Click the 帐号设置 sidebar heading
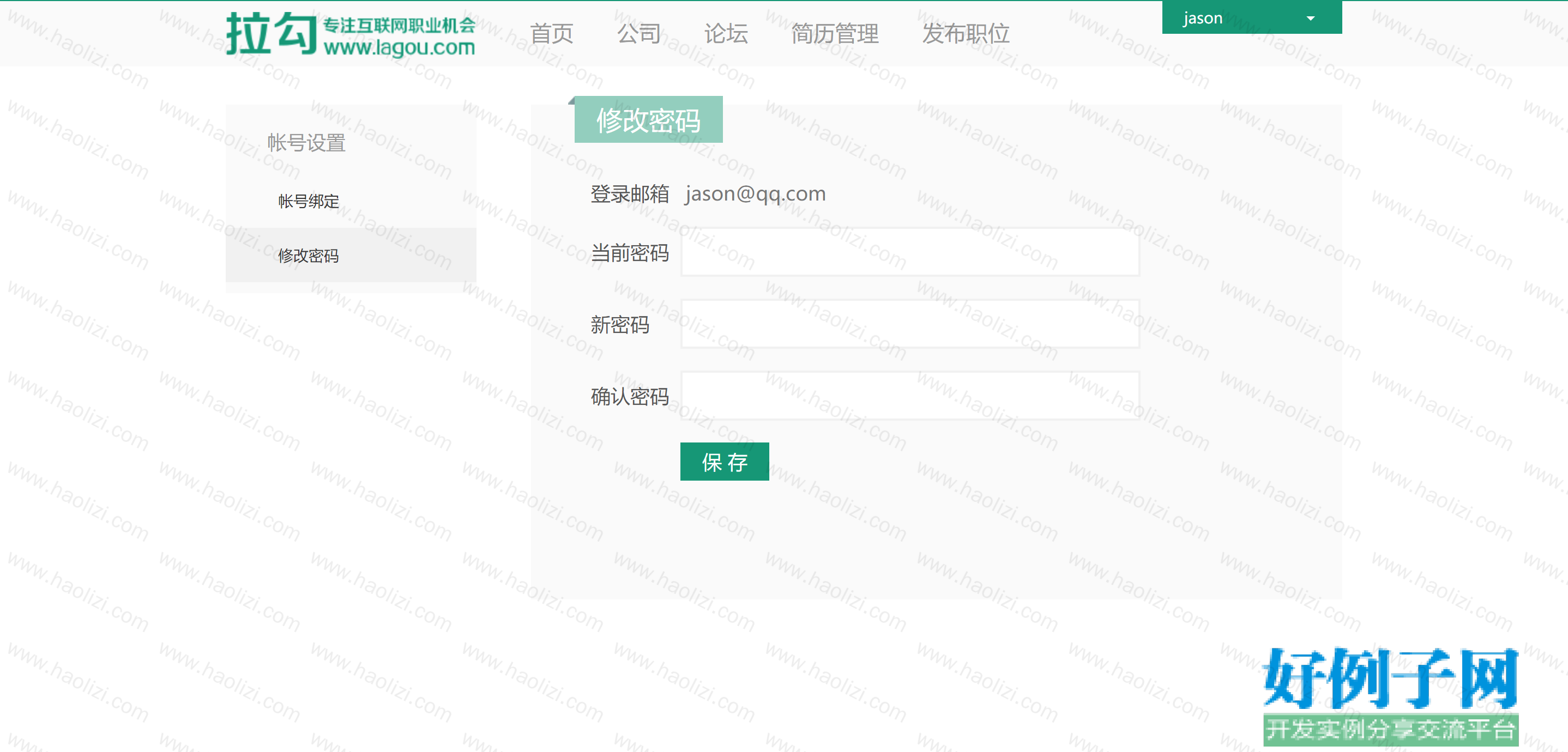 [x=306, y=142]
